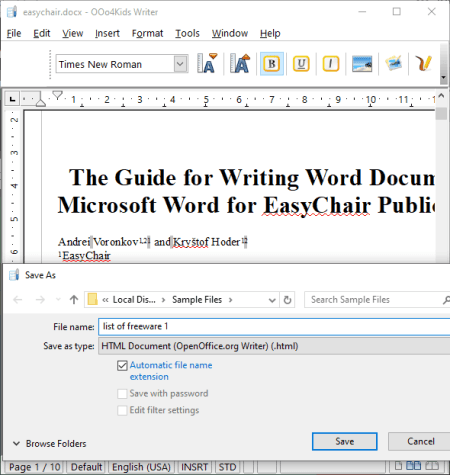Click the chevron after Local Disk
The height and width of the screenshot is (475, 450).
tap(163, 300)
